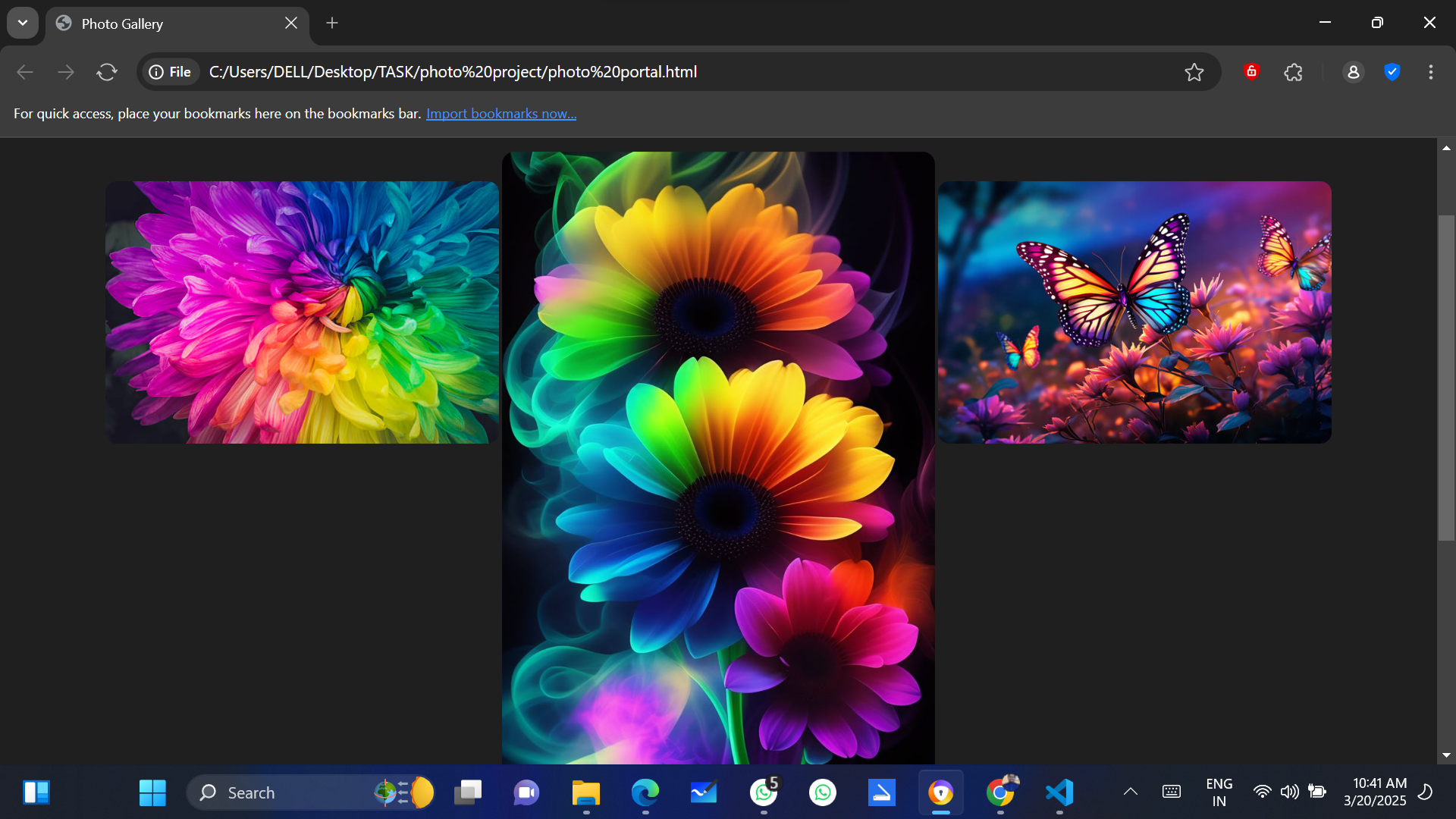Toggle the ENG IN language indicator
Viewport: 1456px width, 819px height.
(1219, 792)
